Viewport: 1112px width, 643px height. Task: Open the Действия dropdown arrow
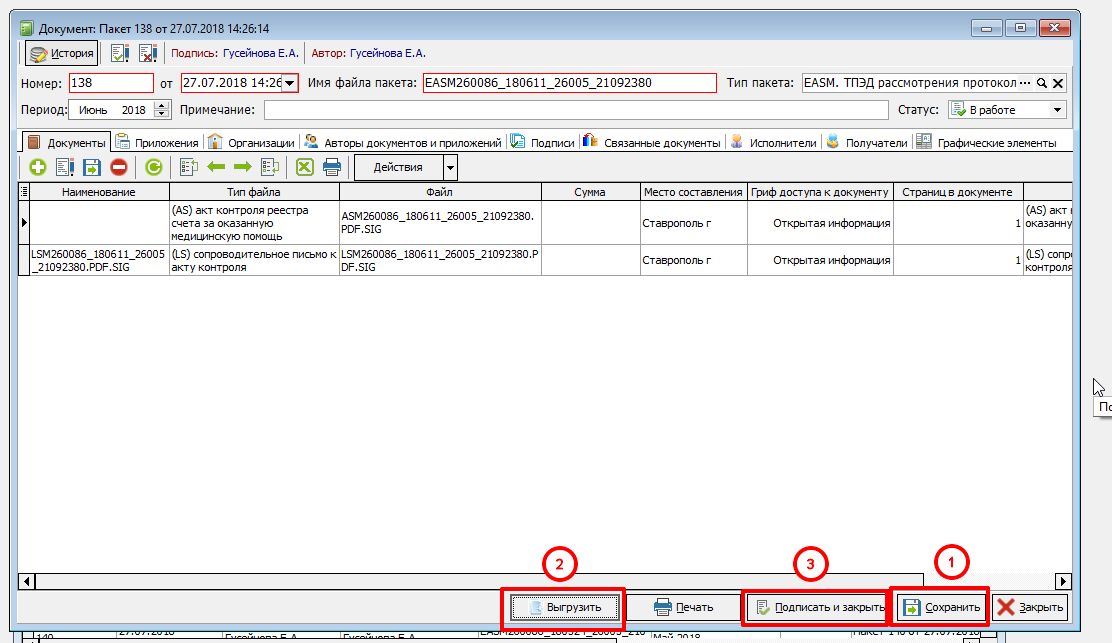coord(451,167)
